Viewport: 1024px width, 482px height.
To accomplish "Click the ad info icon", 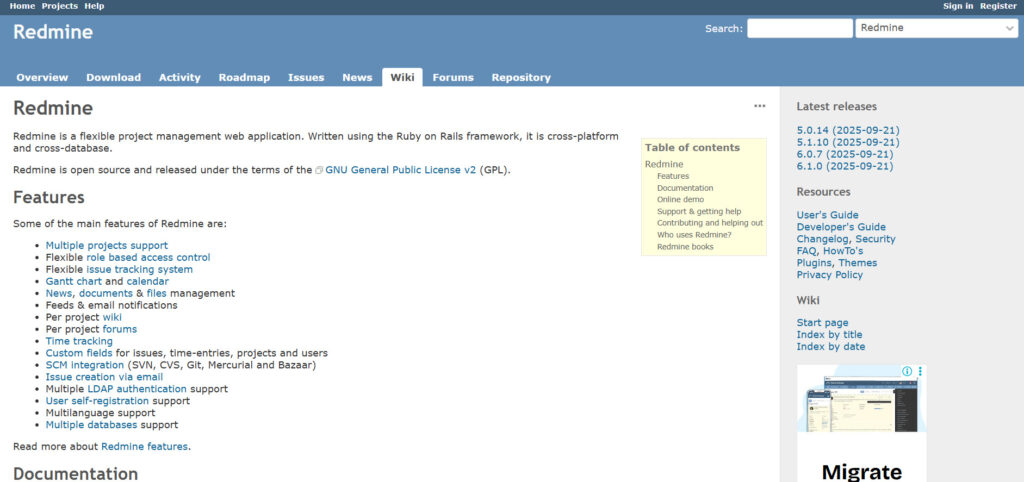I will (x=907, y=371).
